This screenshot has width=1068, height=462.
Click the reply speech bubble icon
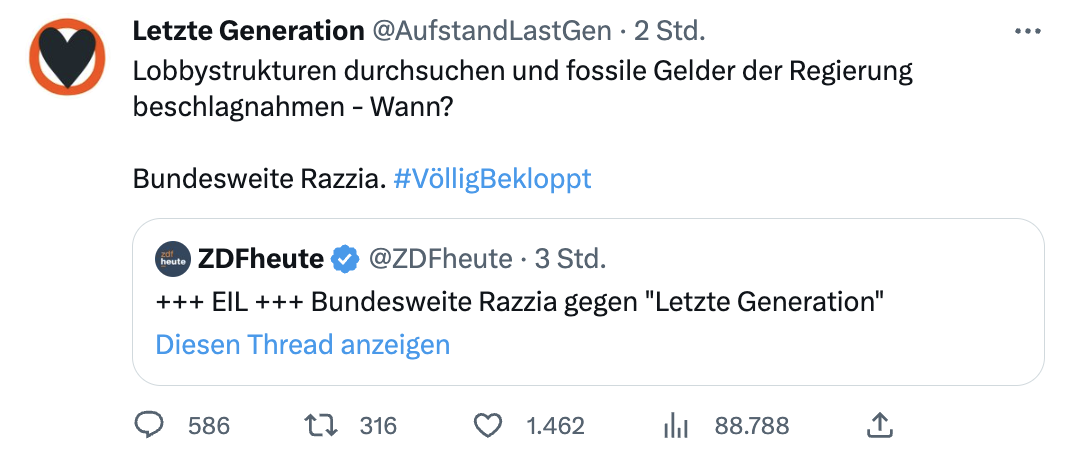(x=149, y=426)
